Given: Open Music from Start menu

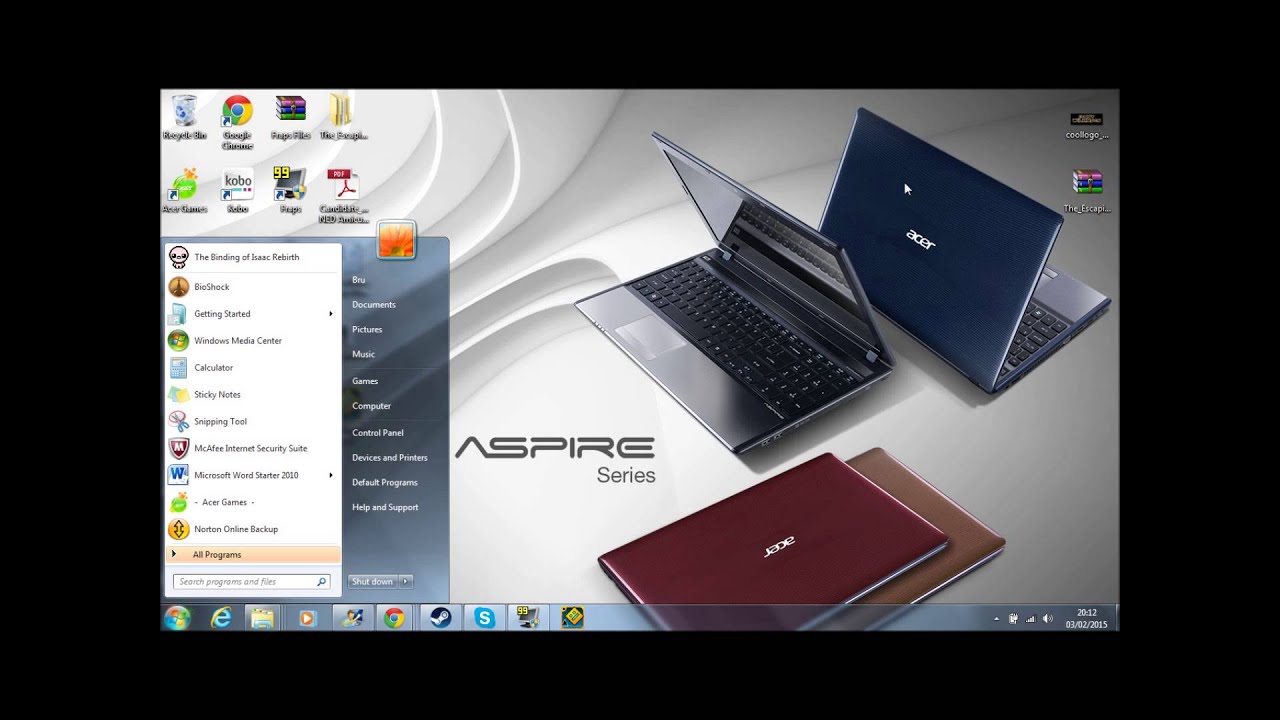Looking at the screenshot, I should (363, 355).
